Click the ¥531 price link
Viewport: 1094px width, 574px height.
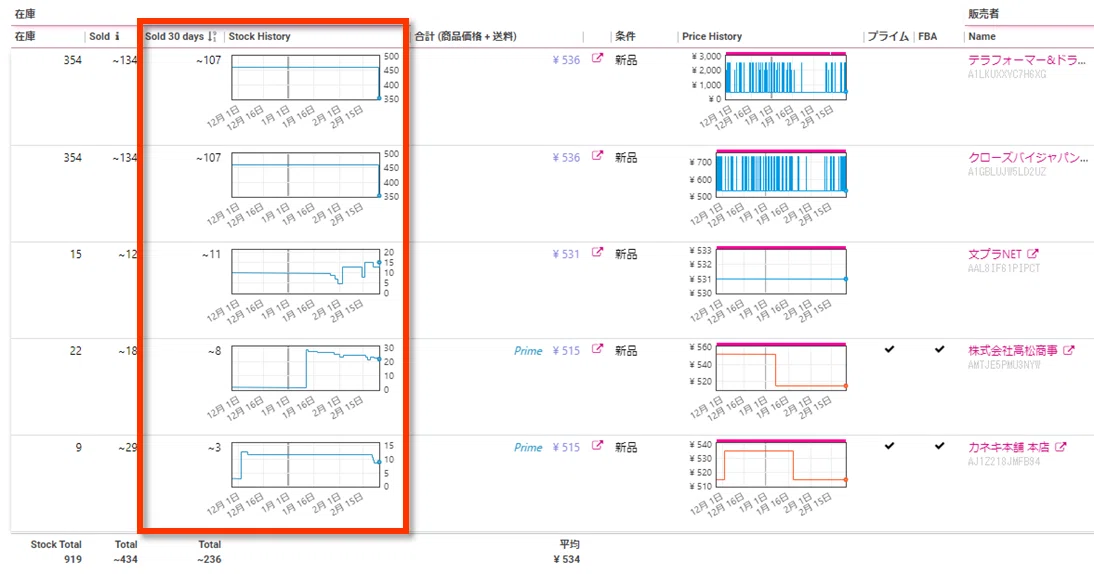(566, 254)
